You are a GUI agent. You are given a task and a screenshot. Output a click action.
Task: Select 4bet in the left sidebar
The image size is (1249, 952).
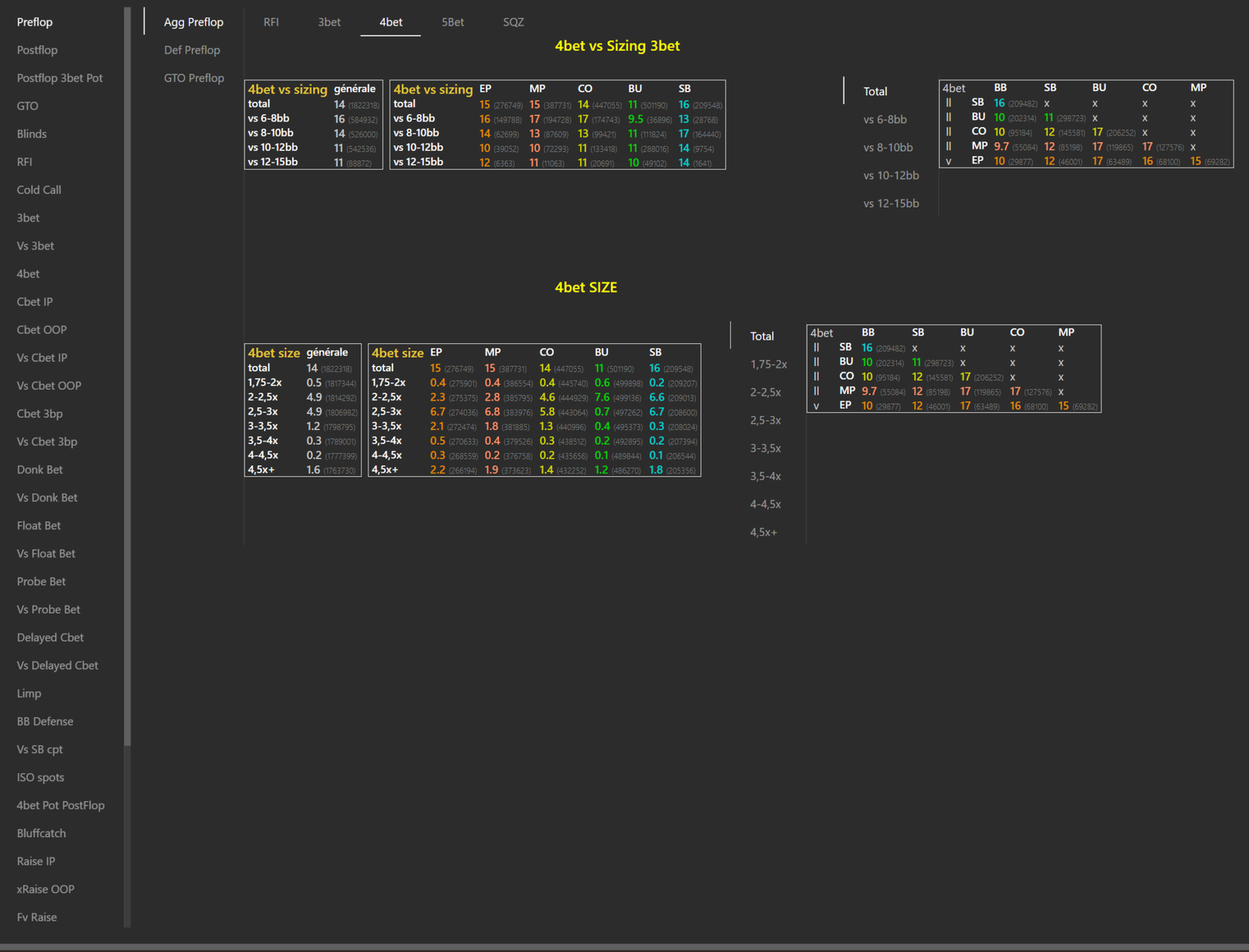point(28,274)
